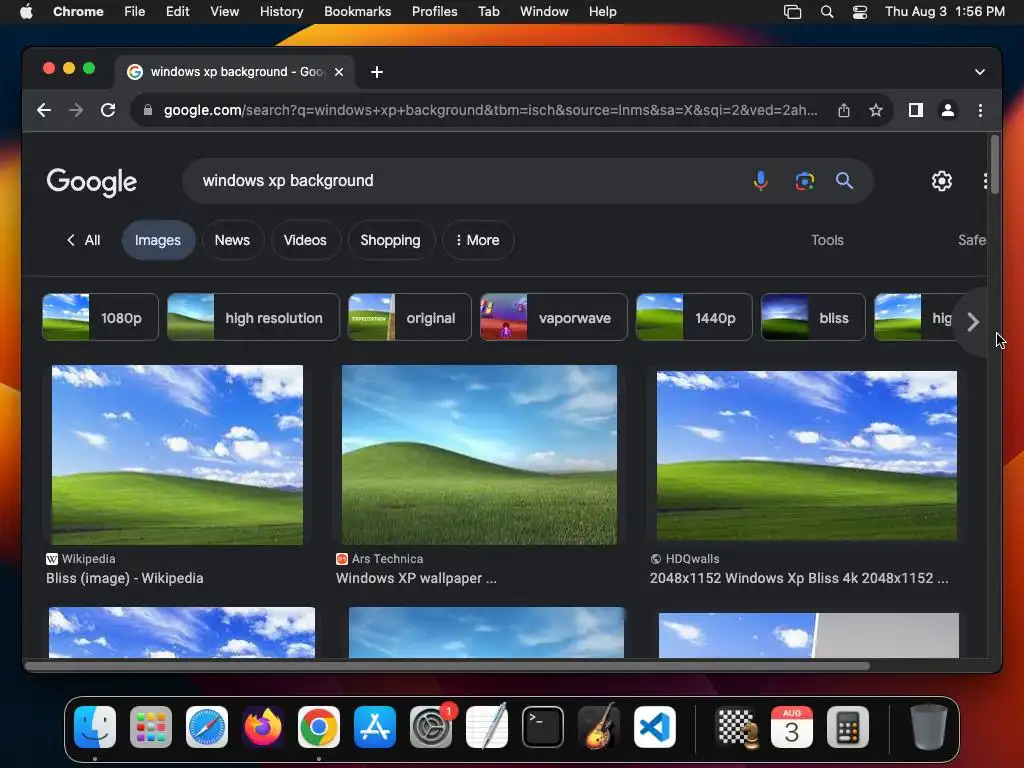Open Chess app in the dock
Image resolution: width=1024 pixels, height=768 pixels.
[x=737, y=727]
